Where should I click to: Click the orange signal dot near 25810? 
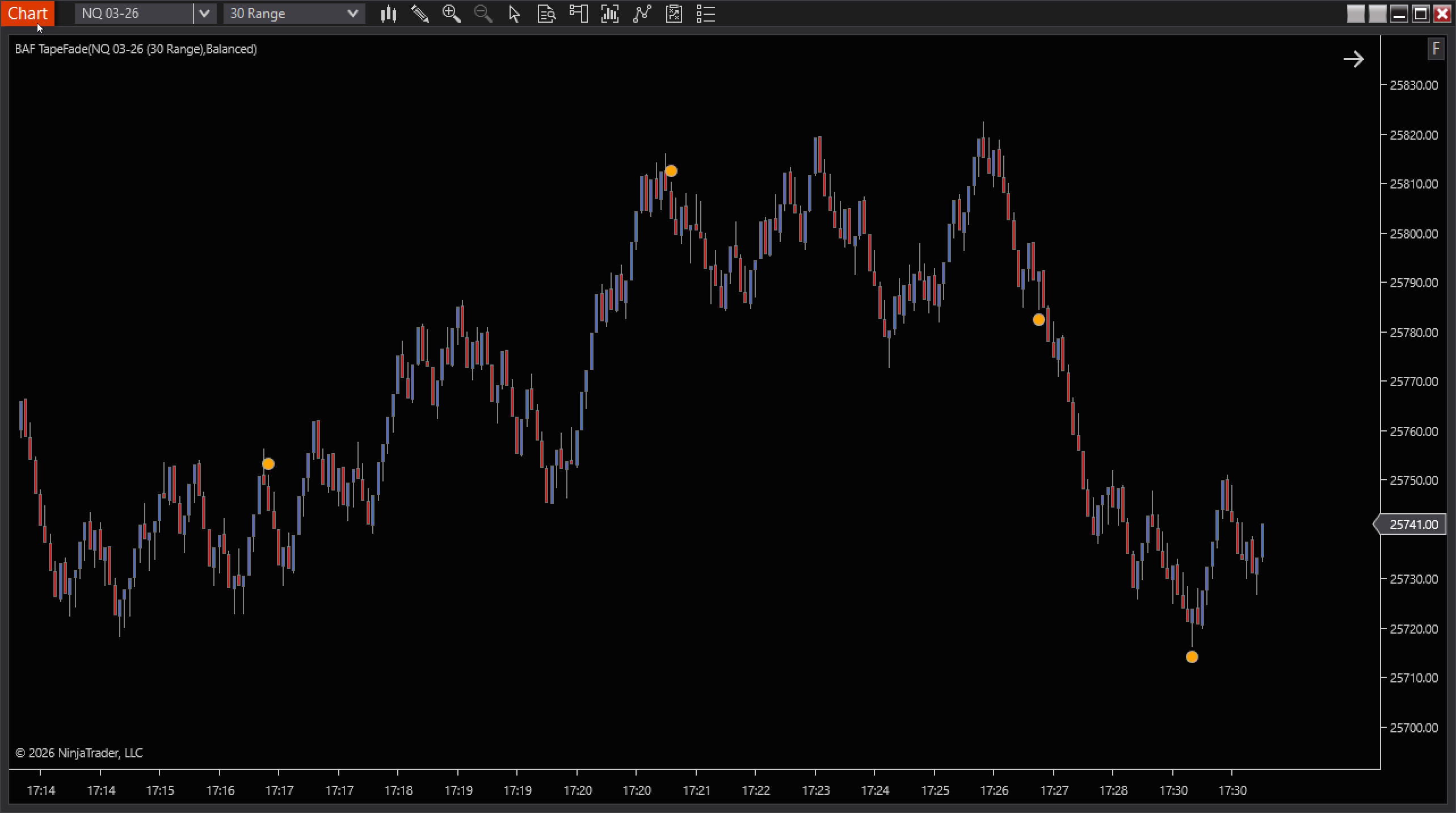671,171
